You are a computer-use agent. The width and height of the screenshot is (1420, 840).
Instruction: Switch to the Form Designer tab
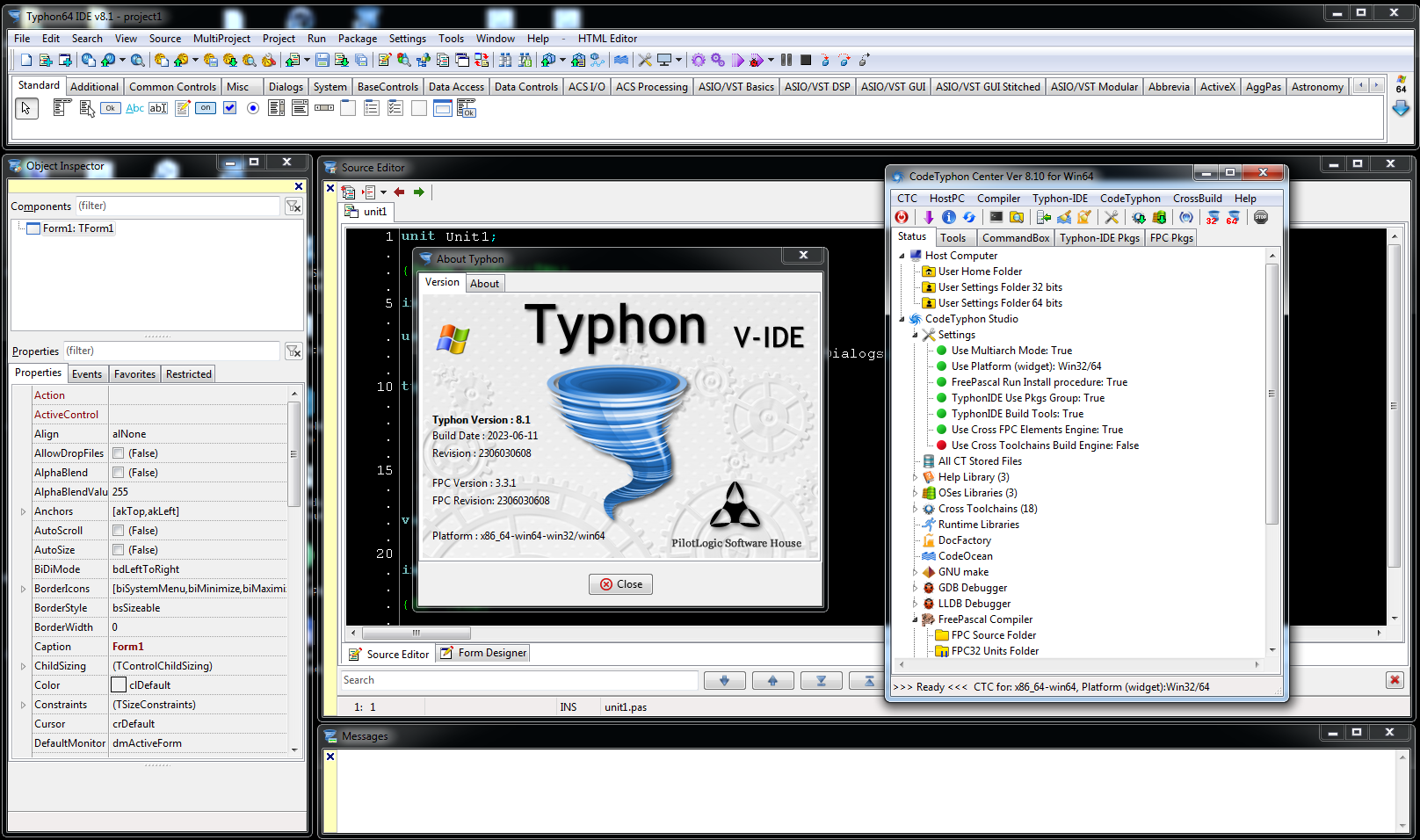click(x=483, y=653)
